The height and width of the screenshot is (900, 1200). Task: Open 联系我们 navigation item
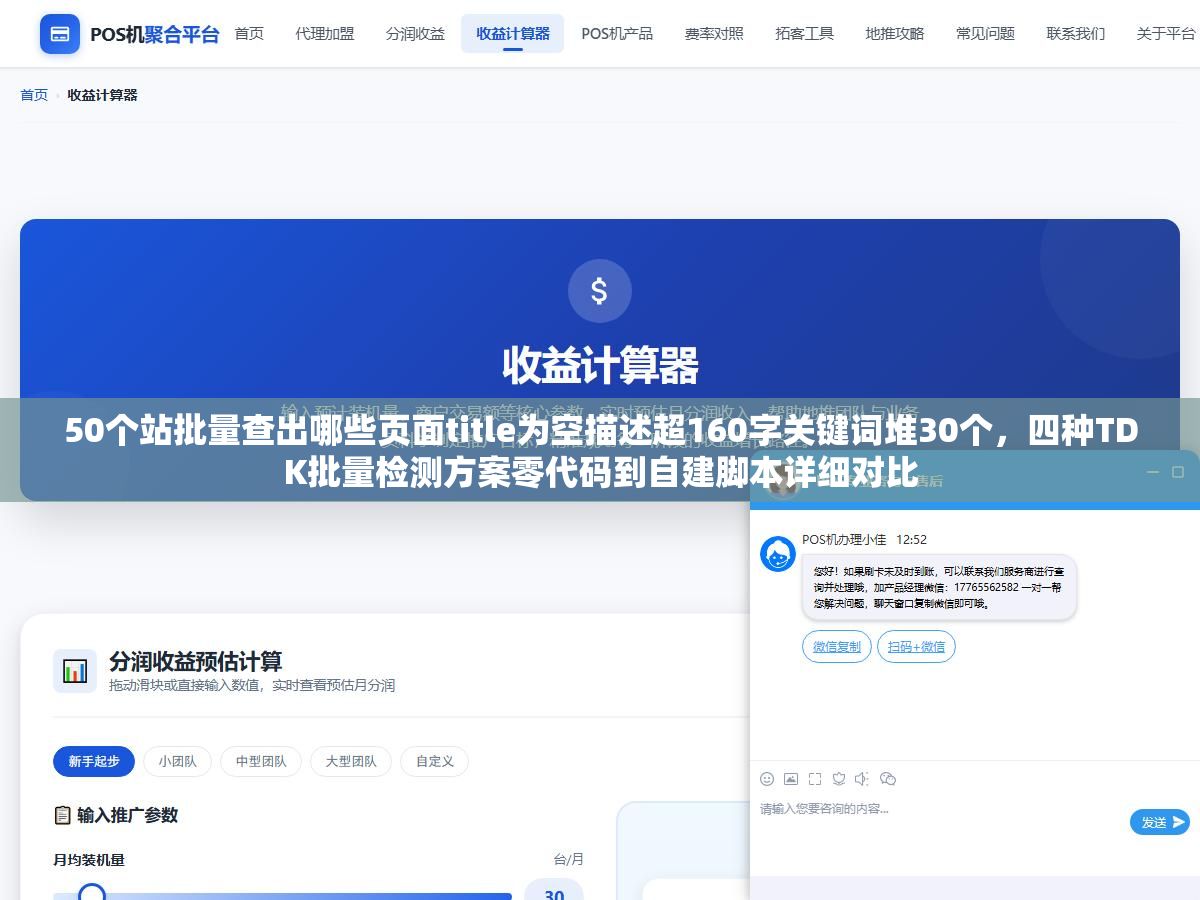click(1076, 33)
